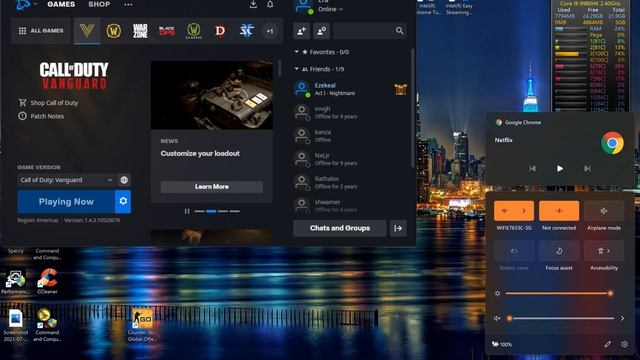The height and width of the screenshot is (360, 640).
Task: Click the Customize your loadout news thumbnail
Action: (x=212, y=95)
